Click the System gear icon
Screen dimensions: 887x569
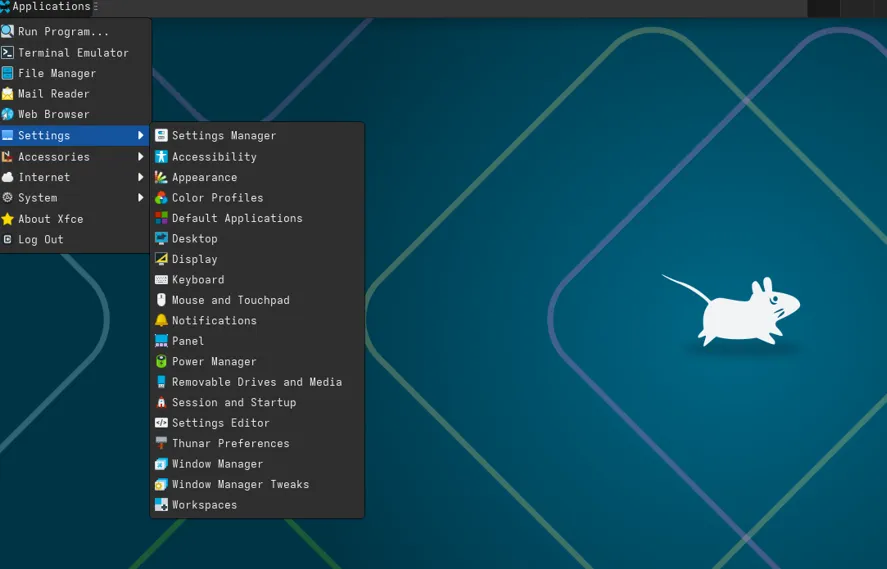(x=7, y=197)
